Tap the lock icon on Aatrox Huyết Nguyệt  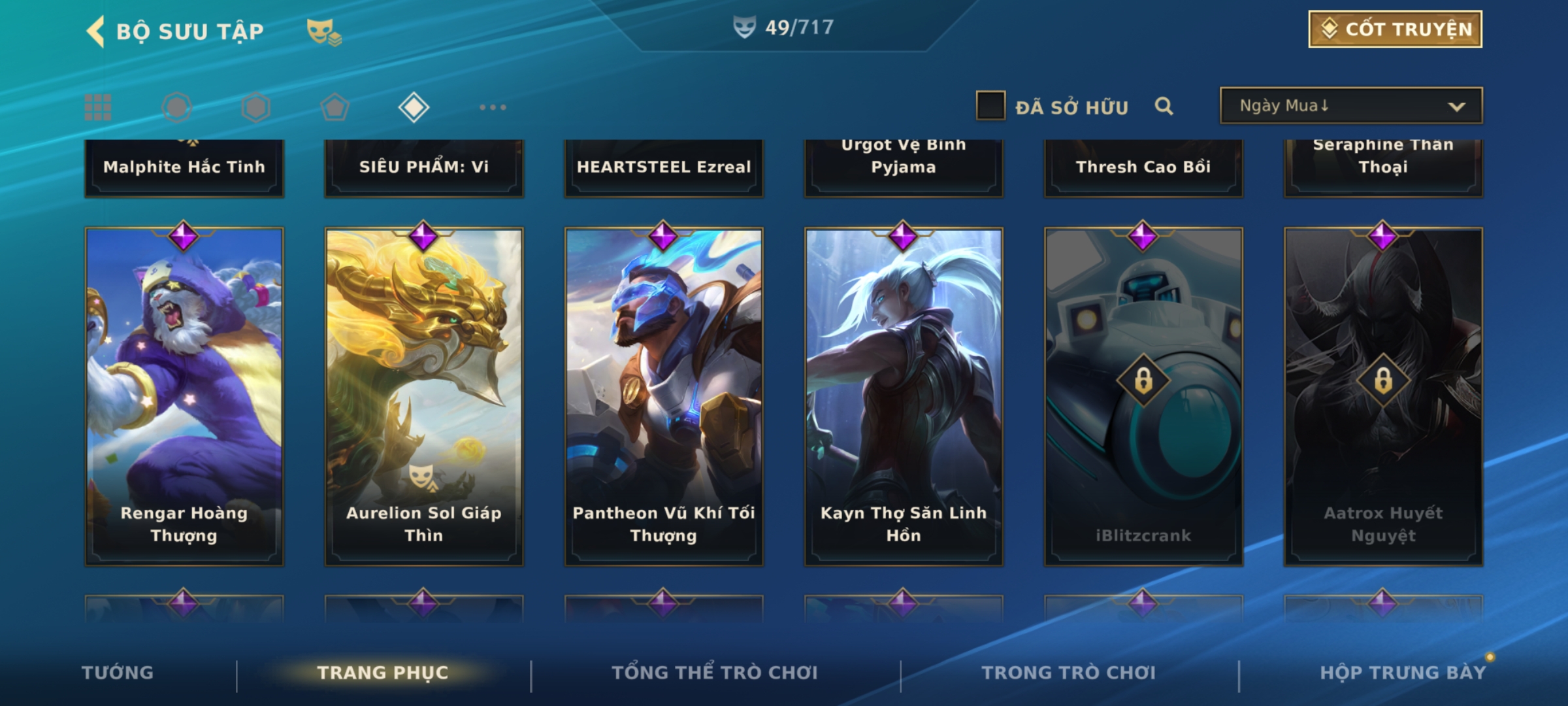[x=1383, y=380]
